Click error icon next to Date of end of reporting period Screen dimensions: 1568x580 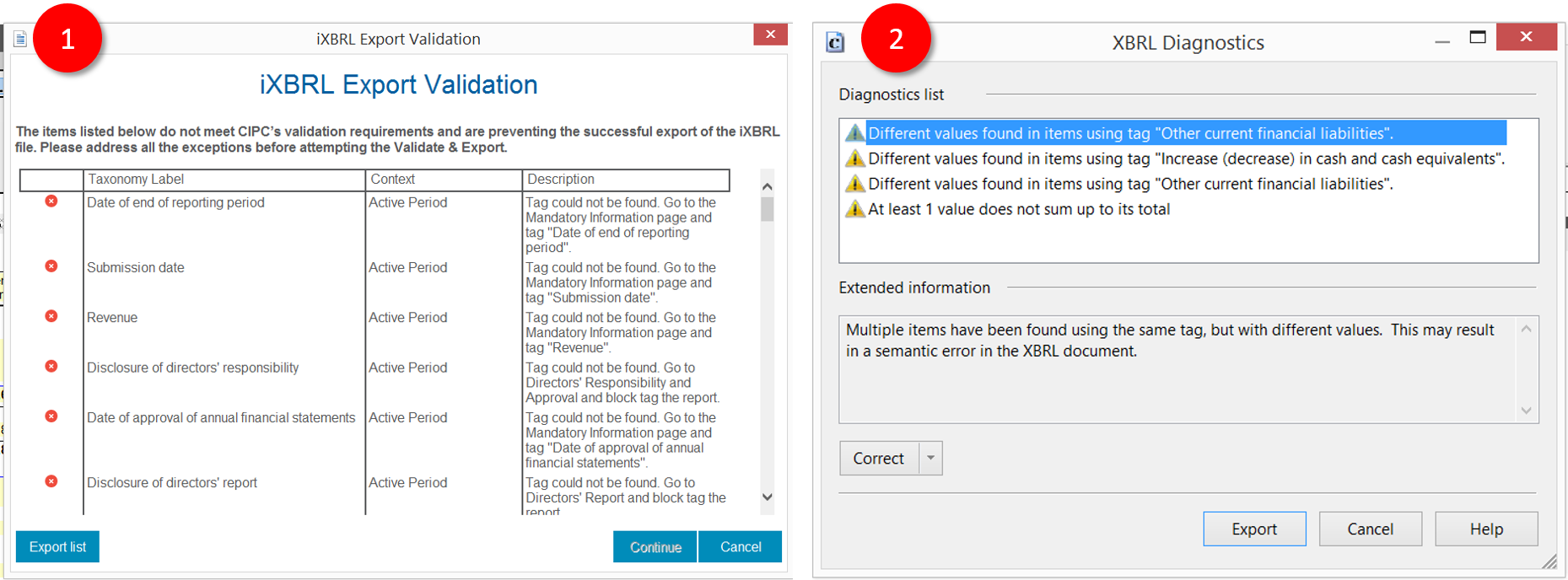click(x=51, y=201)
